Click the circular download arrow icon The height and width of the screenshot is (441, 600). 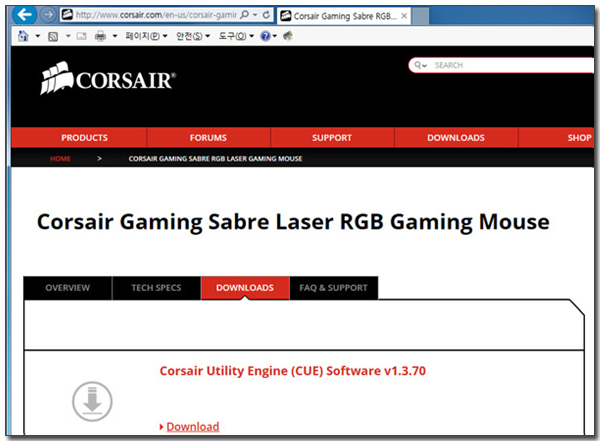tap(92, 401)
